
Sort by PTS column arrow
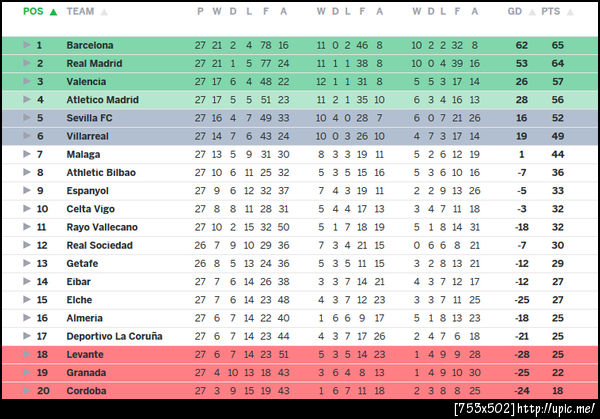(568, 12)
